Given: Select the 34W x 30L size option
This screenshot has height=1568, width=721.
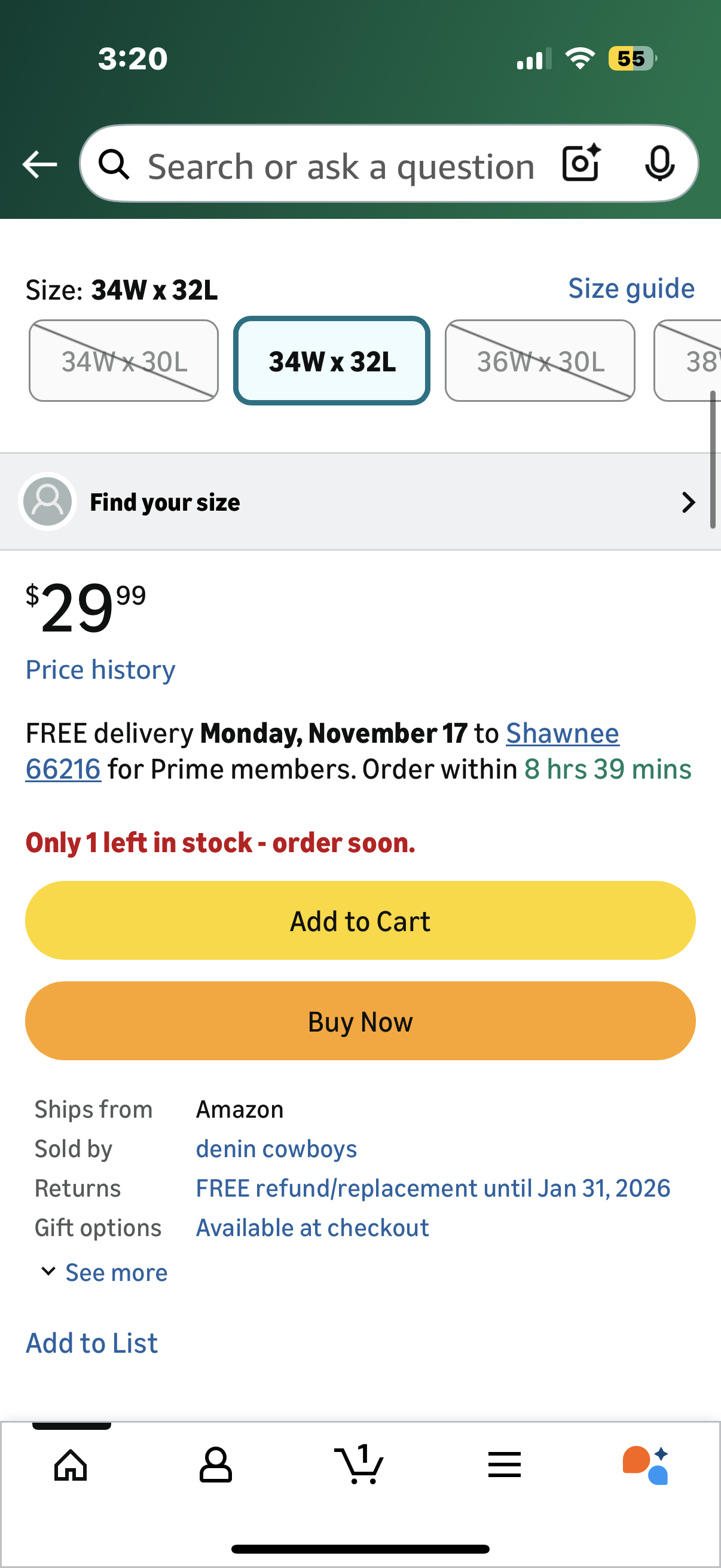Looking at the screenshot, I should coord(124,361).
